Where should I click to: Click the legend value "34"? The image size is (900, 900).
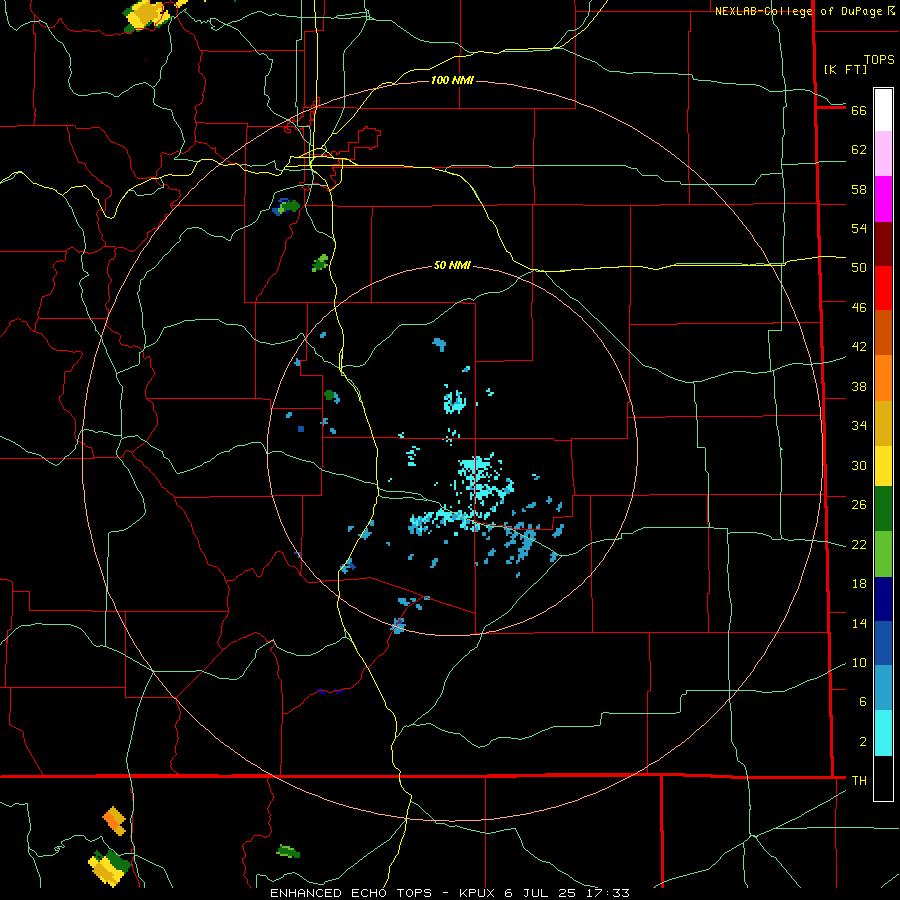859,425
